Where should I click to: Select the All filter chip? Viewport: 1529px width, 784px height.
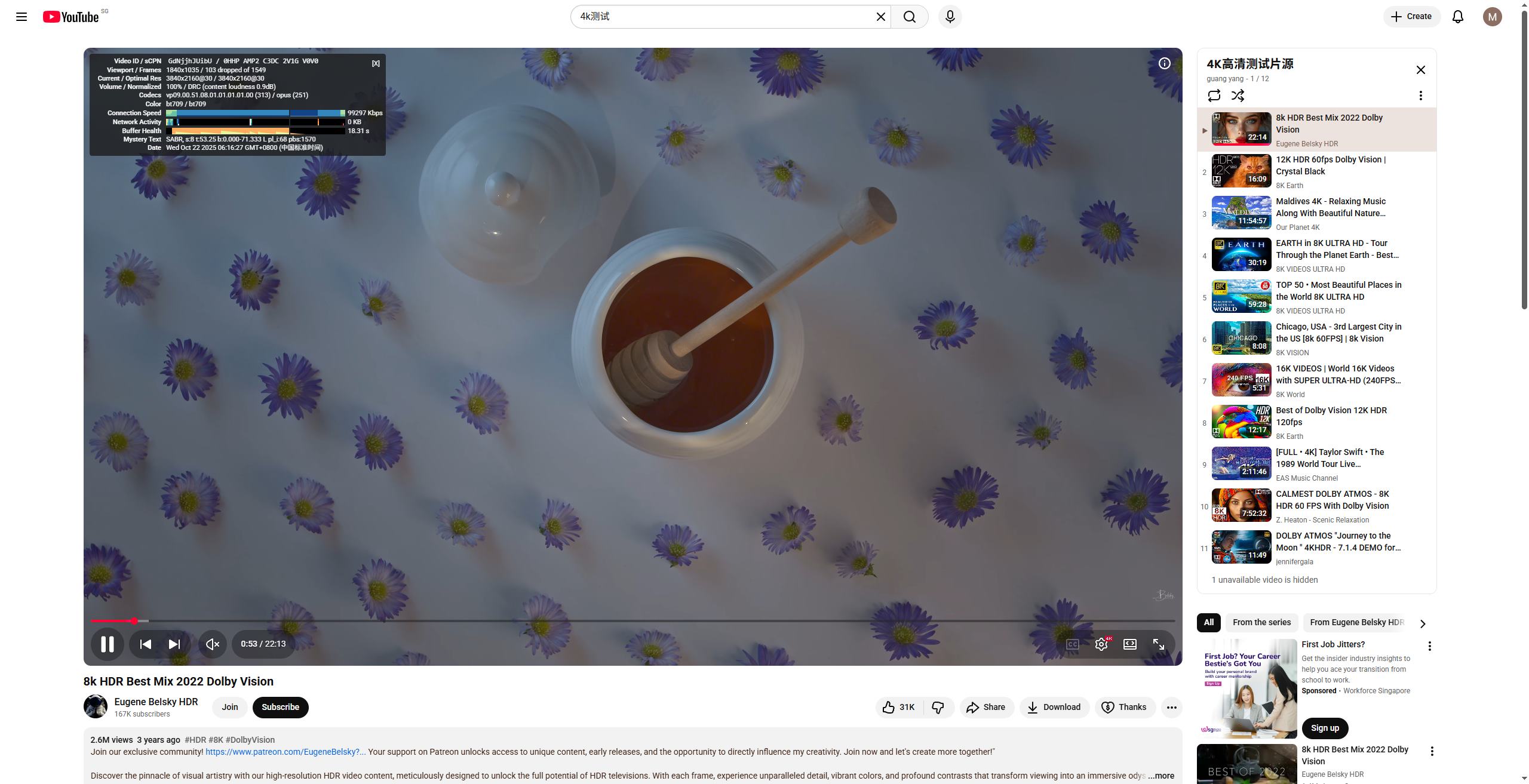pos(1208,622)
